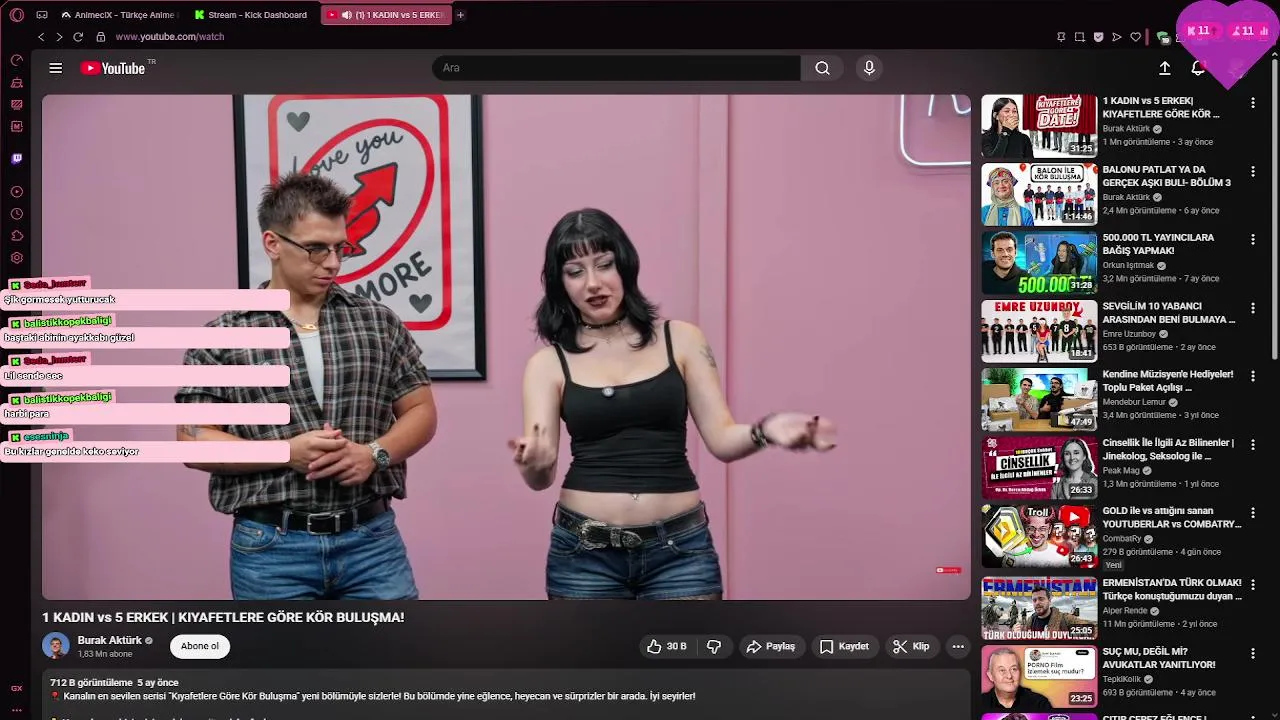Screen dimensions: 1280x720
Task: Click video title '1 KADIN vs 5 ERKEK' text
Action: tap(223, 618)
